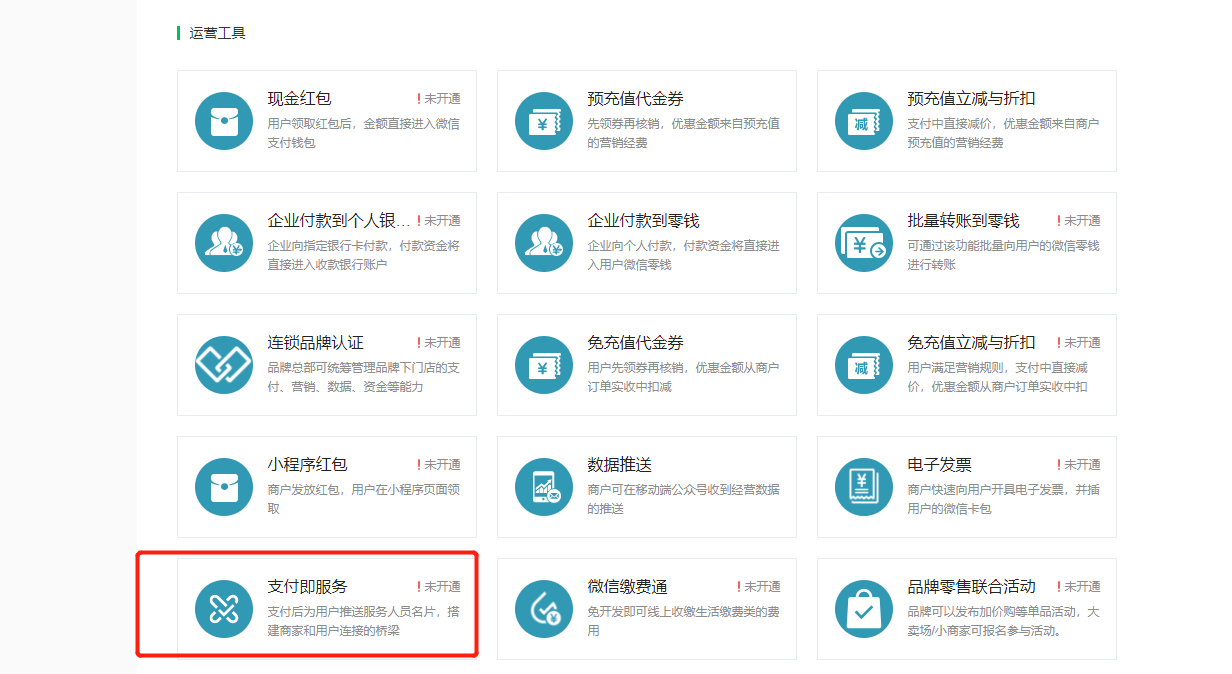
Task: Click the 免充值立减与折扣 discount icon
Action: (x=864, y=365)
